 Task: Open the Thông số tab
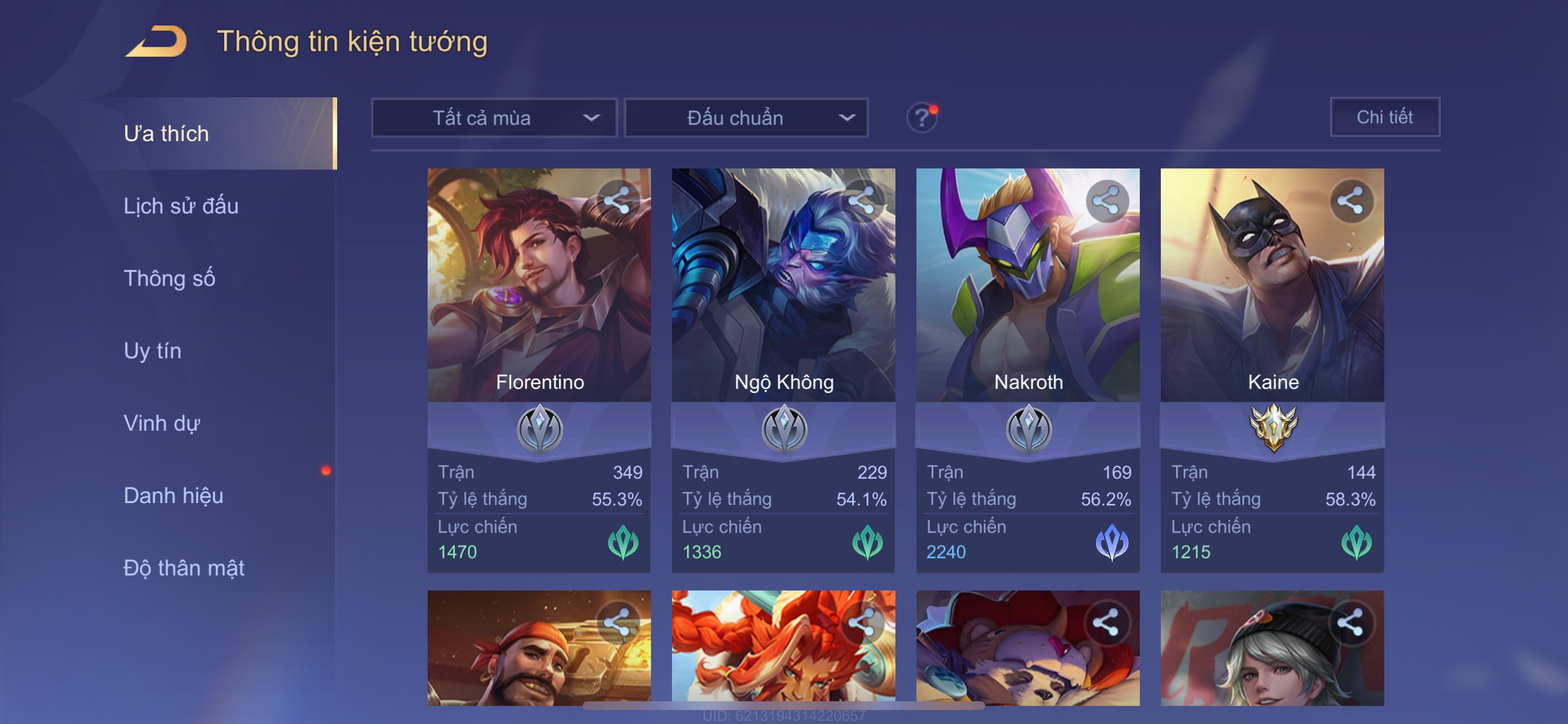[x=169, y=278]
